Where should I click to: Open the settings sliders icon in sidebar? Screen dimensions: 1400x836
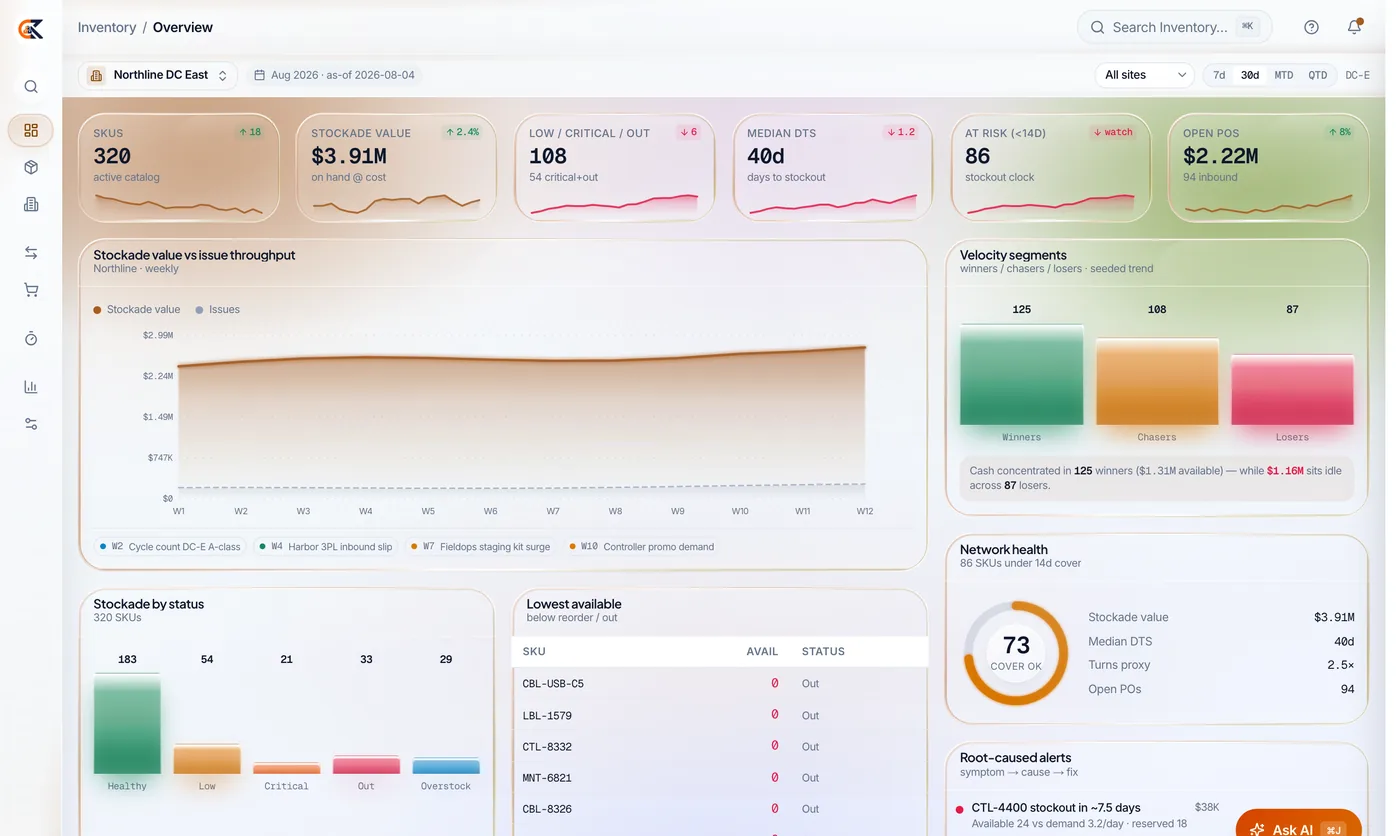coord(31,424)
